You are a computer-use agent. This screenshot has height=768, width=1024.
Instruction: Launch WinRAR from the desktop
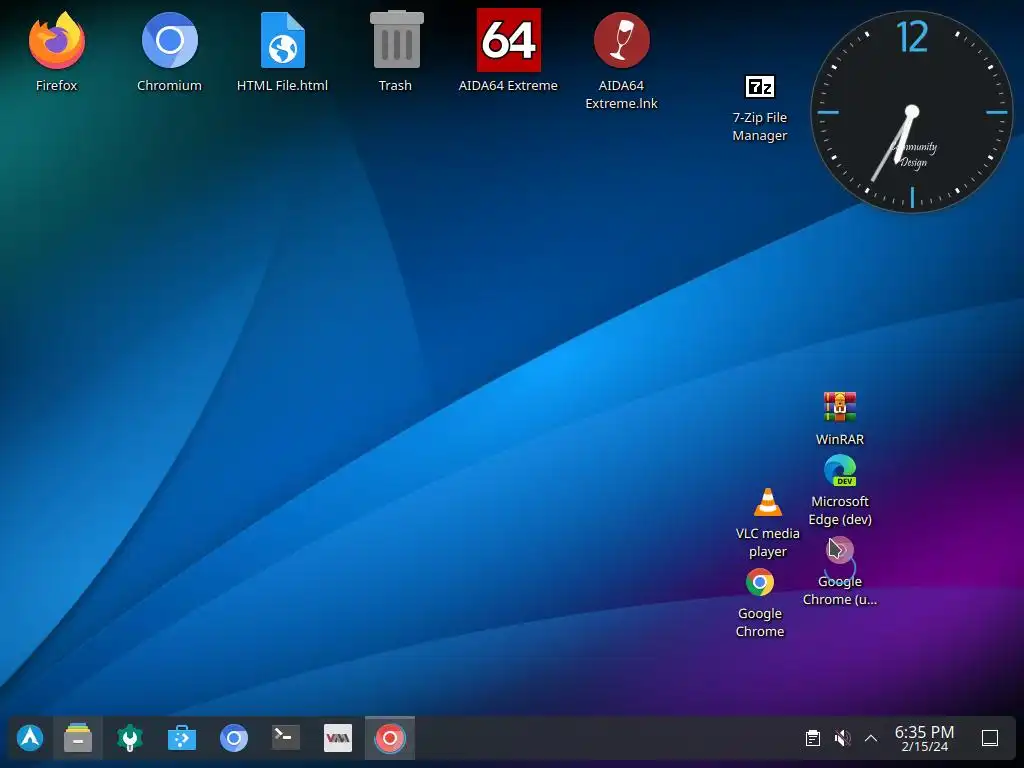[x=840, y=407]
